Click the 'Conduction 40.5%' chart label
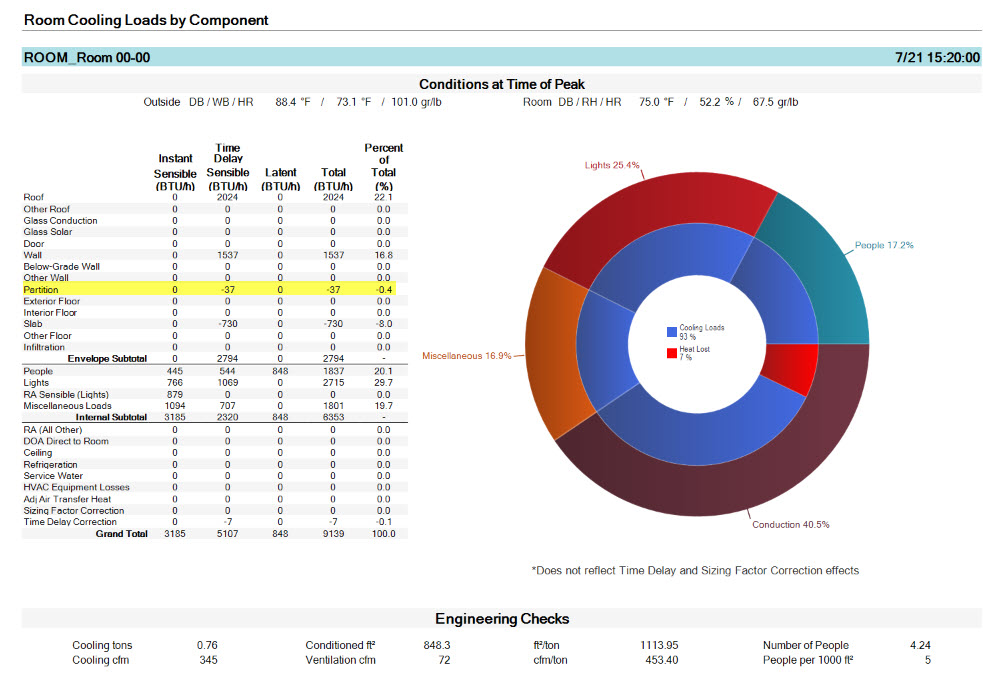The width and height of the screenshot is (983, 674). tap(791, 524)
